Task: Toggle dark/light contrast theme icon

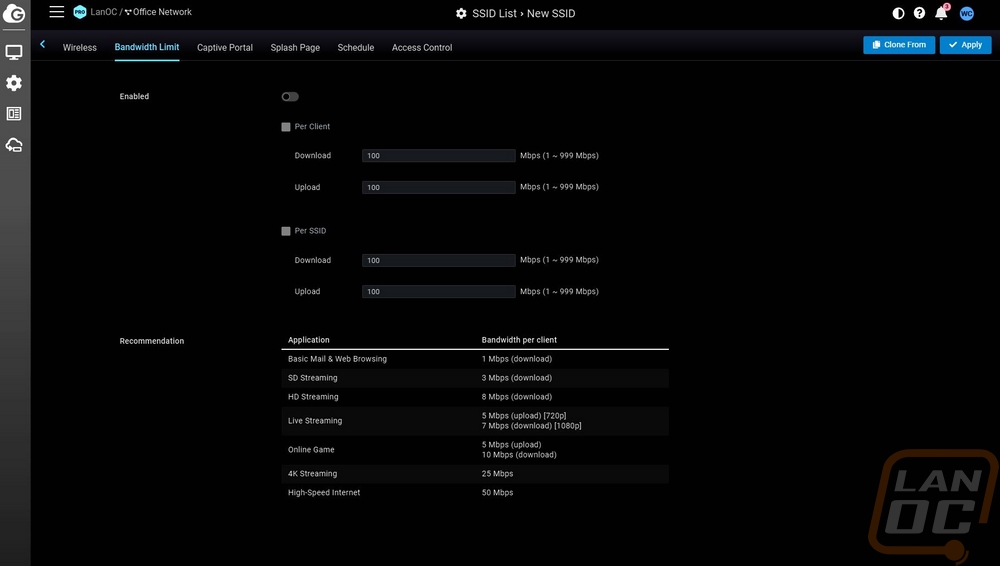Action: point(898,13)
